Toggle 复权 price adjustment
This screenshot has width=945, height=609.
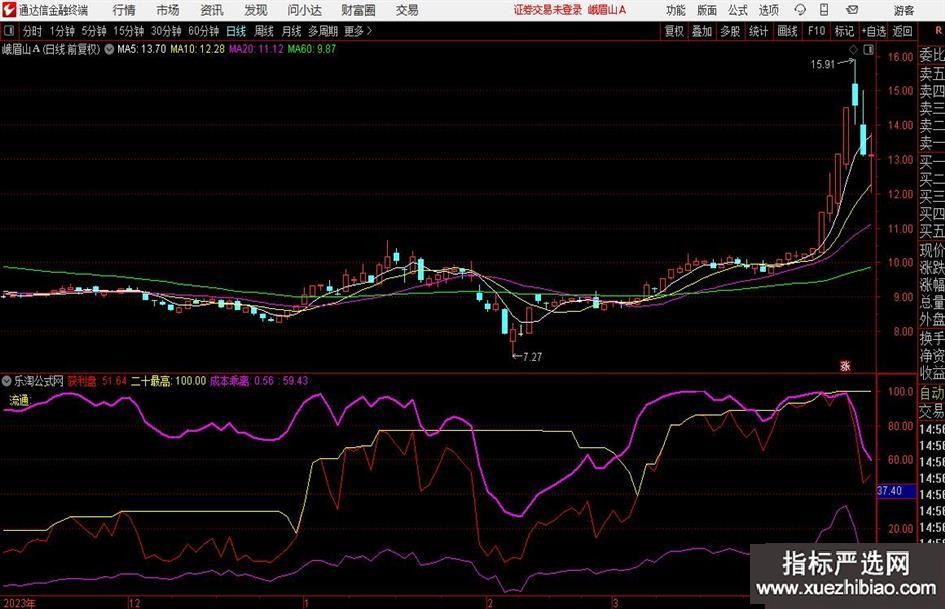[x=674, y=31]
